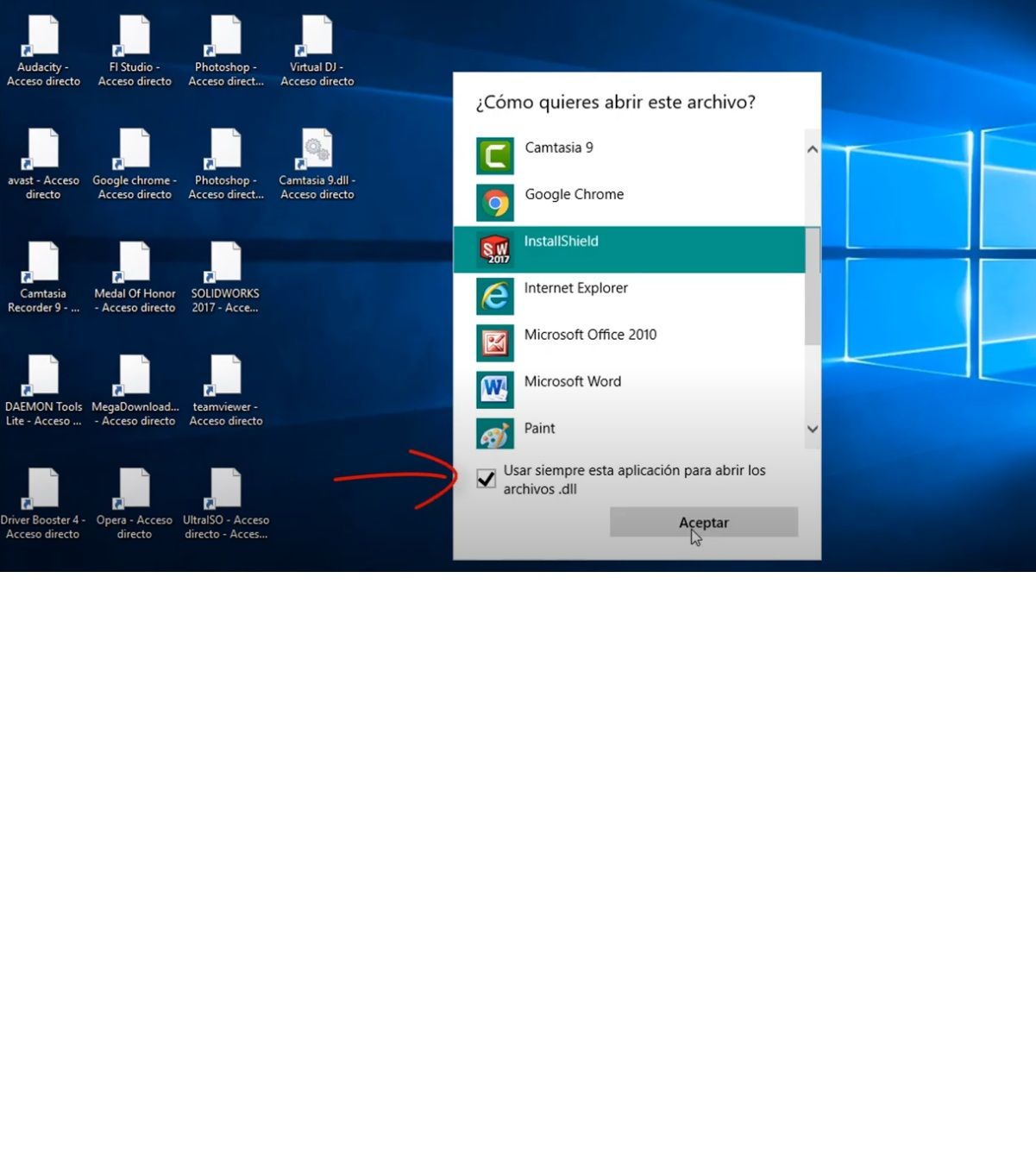The height and width of the screenshot is (1162, 1036).
Task: Select Photoshop shortcut beside Virtual DJ
Action: [226, 52]
